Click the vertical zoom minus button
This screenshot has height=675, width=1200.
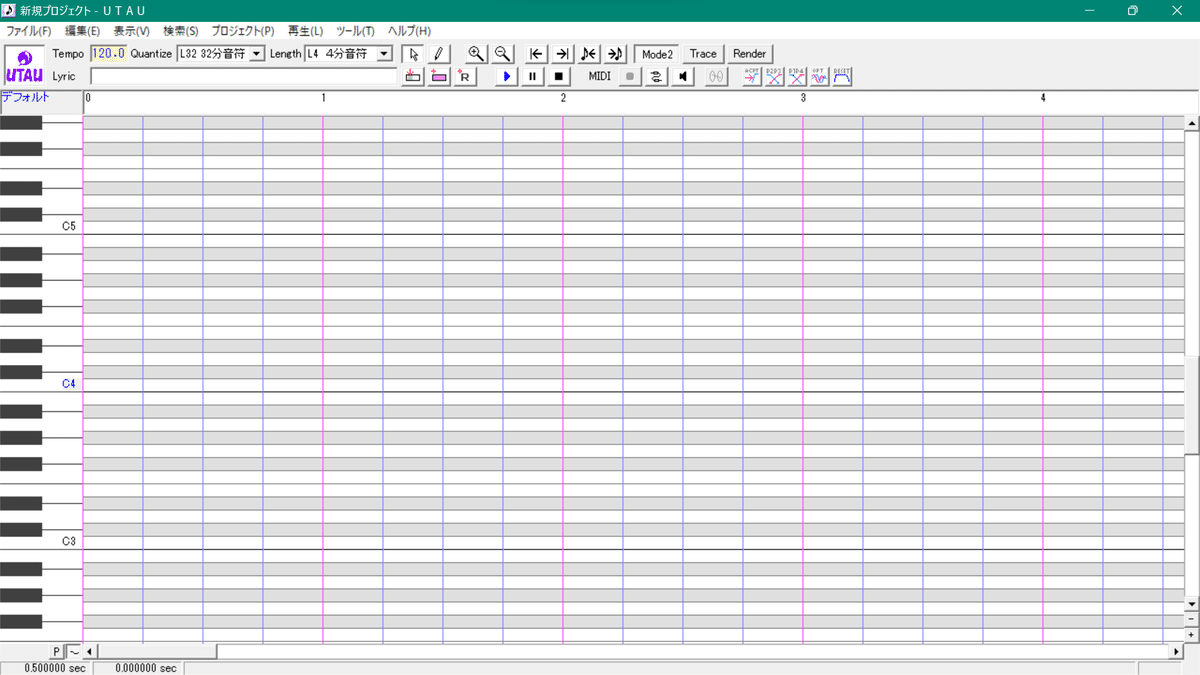click(x=1191, y=619)
